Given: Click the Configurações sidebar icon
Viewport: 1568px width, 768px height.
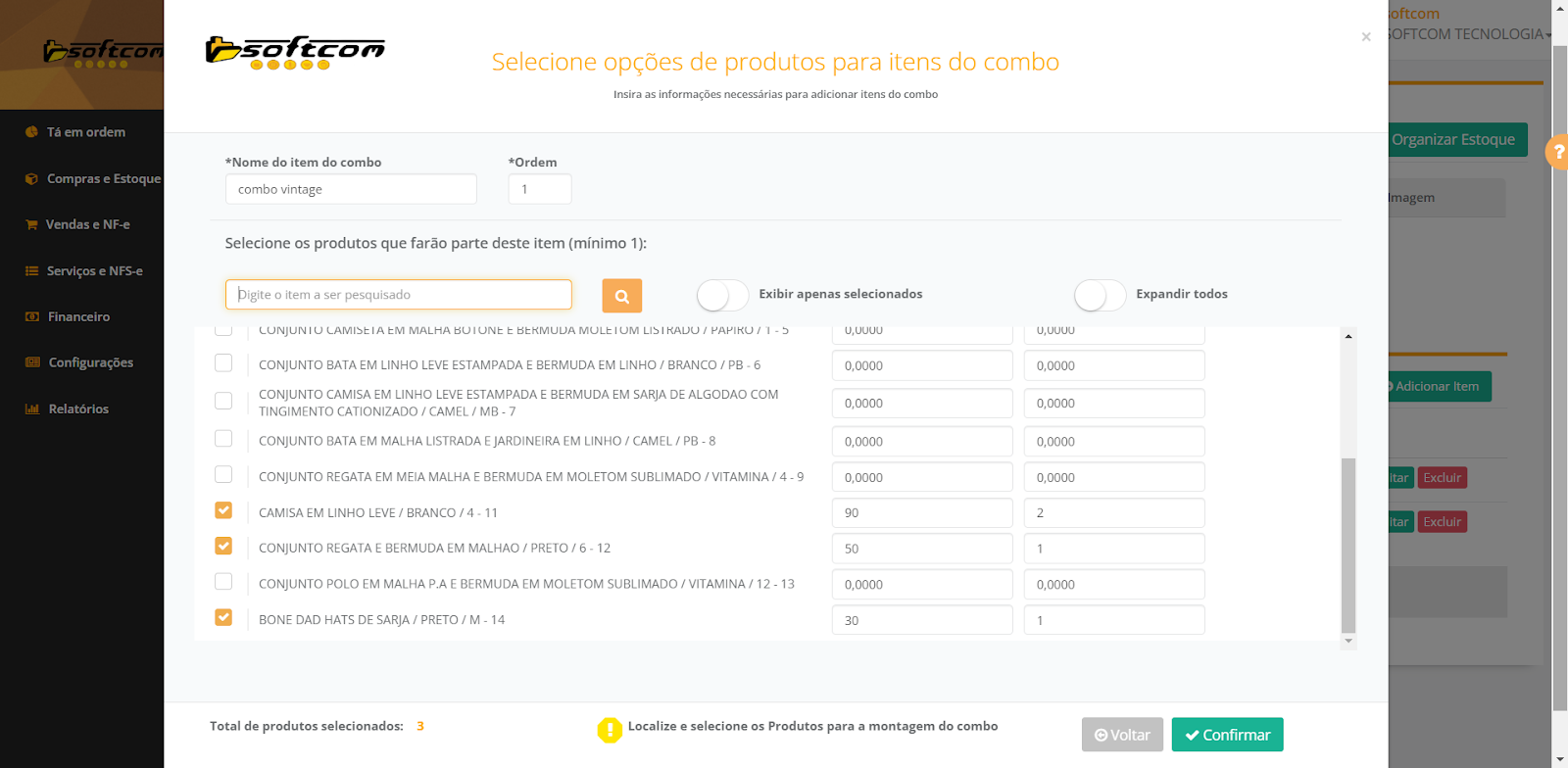Looking at the screenshot, I should click(x=31, y=362).
